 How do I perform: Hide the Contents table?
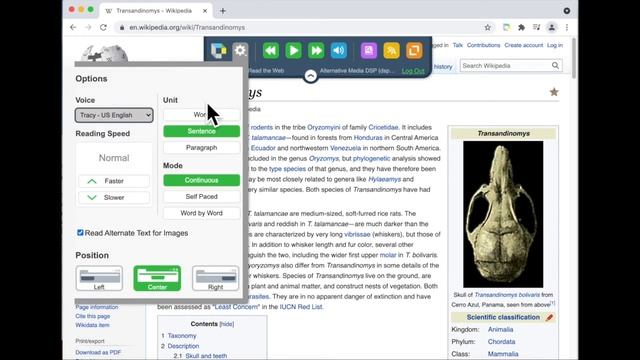coord(227,324)
